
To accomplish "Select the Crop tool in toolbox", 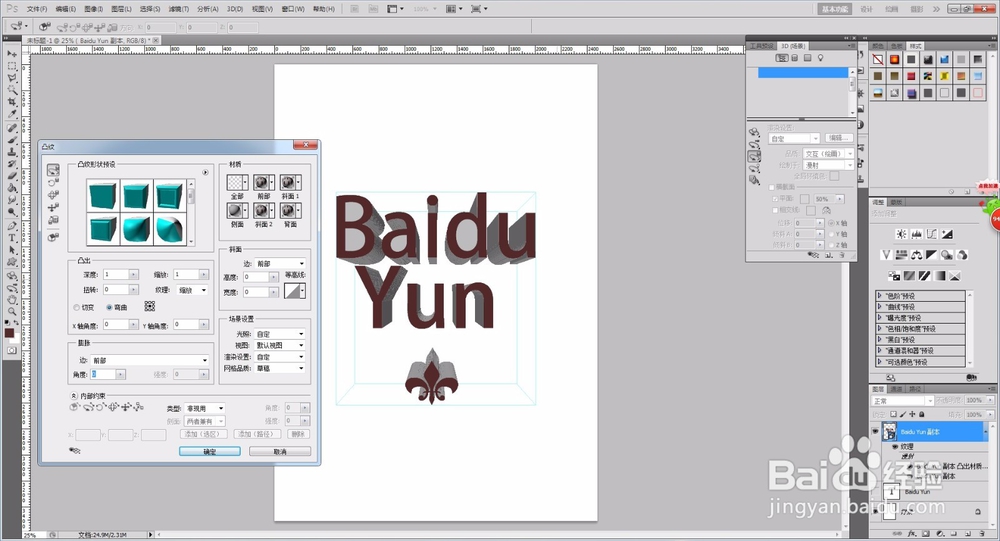I will 11,102.
